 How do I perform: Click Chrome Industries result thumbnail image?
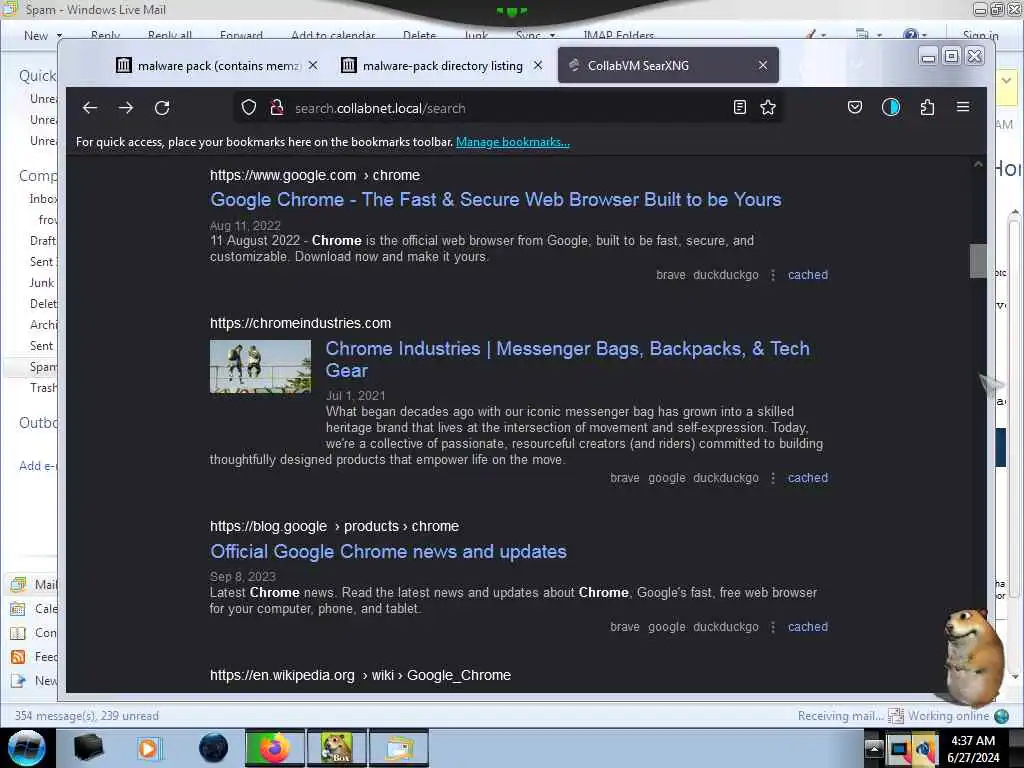tap(260, 366)
